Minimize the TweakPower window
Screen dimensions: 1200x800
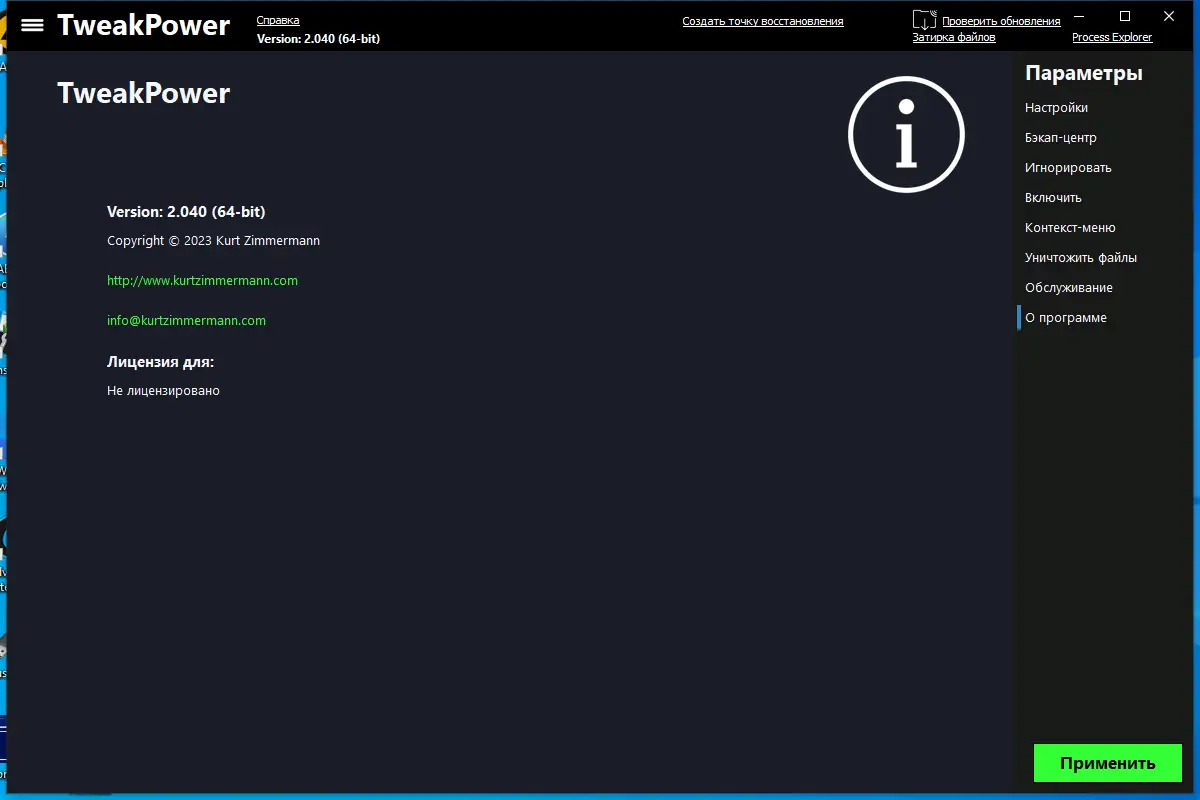tap(1080, 16)
